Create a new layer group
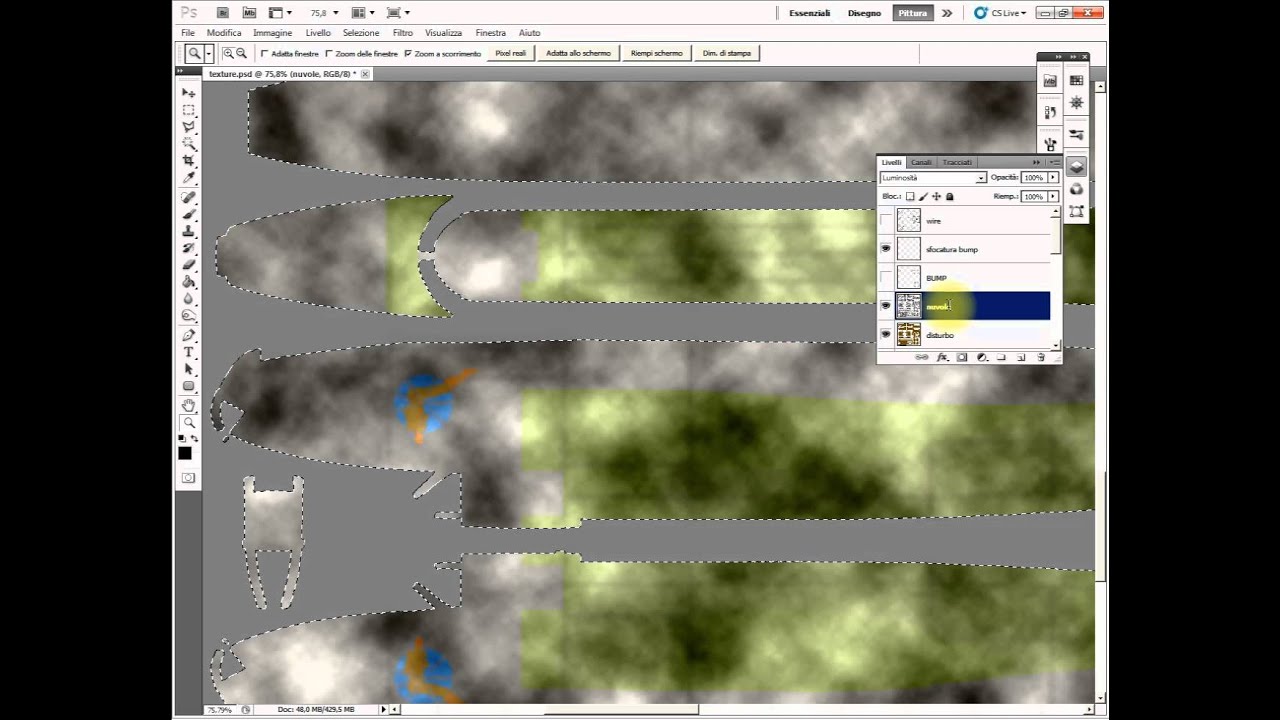The image size is (1280, 720). click(x=1001, y=357)
